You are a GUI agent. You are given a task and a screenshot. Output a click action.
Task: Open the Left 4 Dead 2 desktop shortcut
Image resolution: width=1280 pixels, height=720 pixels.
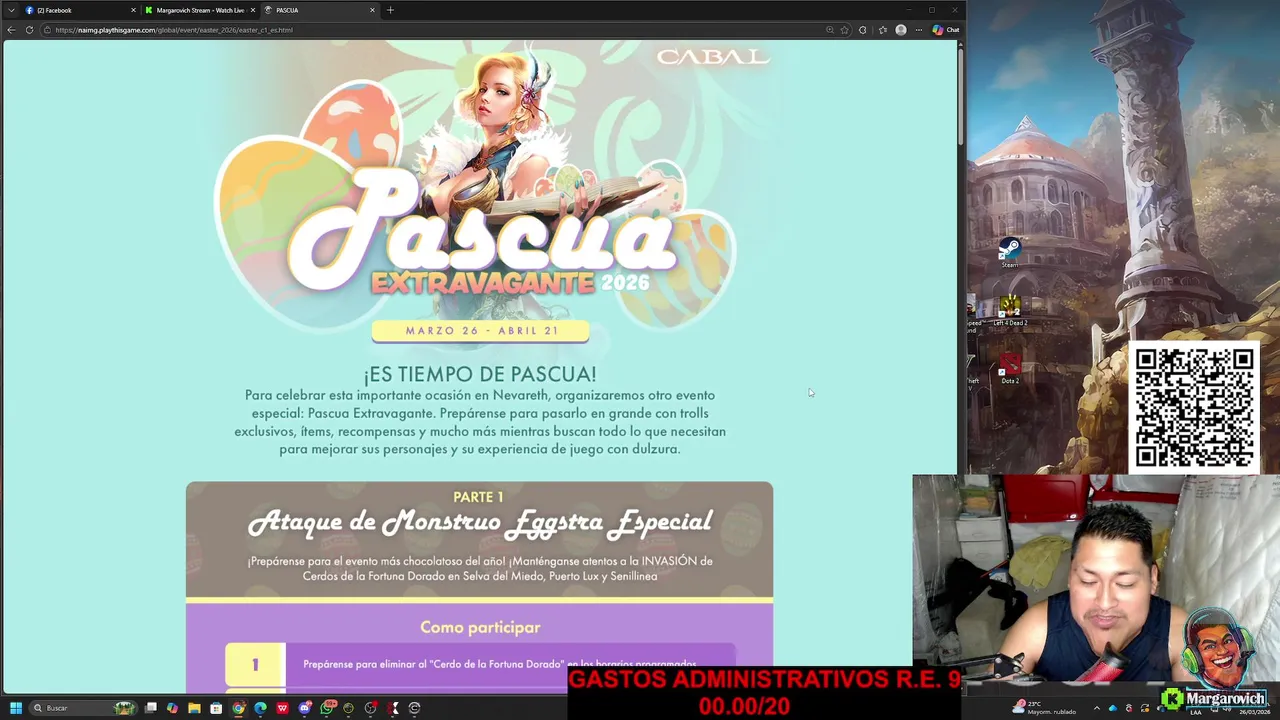point(1010,311)
